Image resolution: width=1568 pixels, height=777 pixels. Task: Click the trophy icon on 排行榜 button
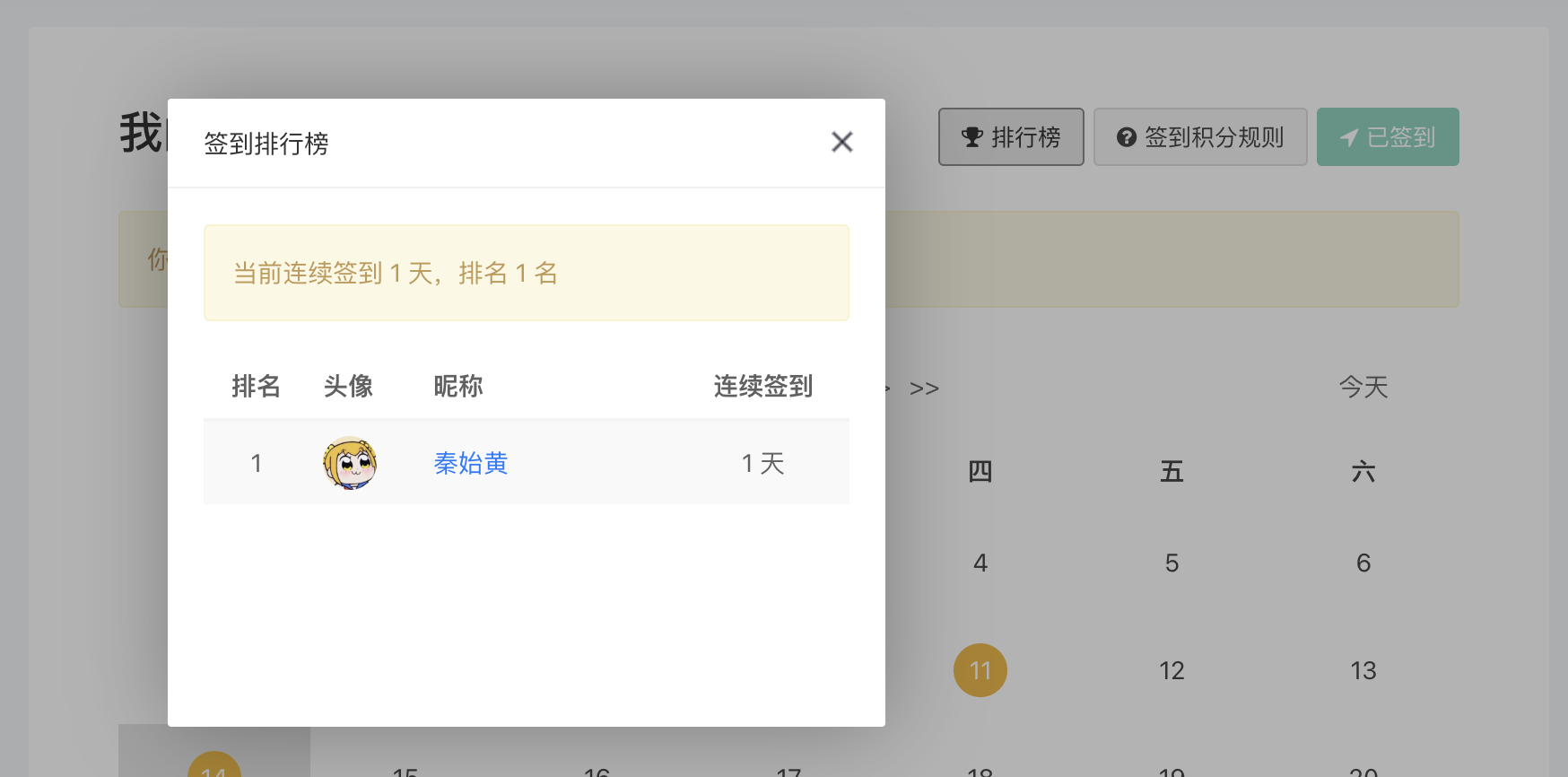coord(972,137)
